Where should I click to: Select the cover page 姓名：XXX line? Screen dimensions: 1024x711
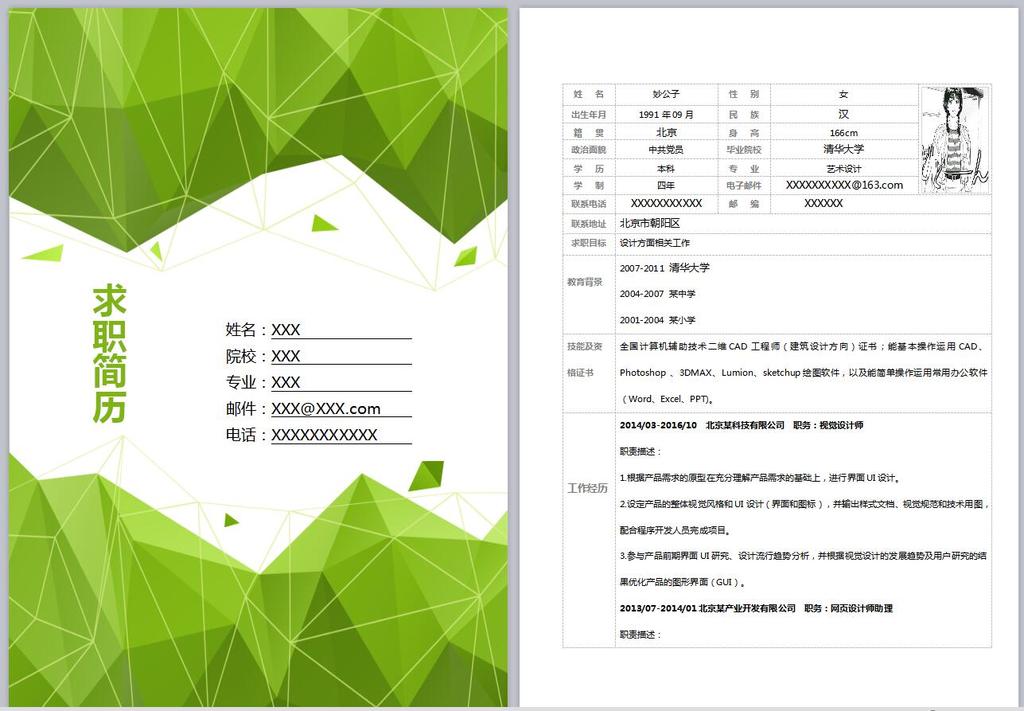pos(318,330)
